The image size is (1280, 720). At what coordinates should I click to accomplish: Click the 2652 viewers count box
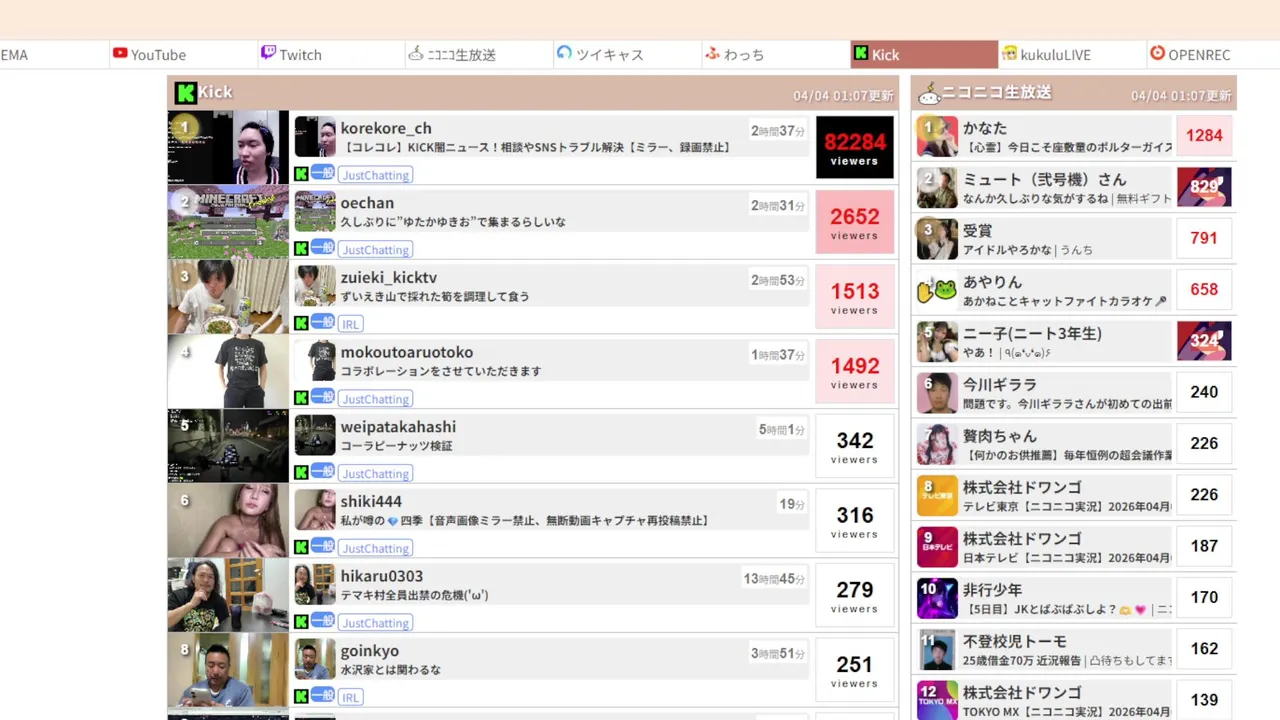tap(855, 222)
